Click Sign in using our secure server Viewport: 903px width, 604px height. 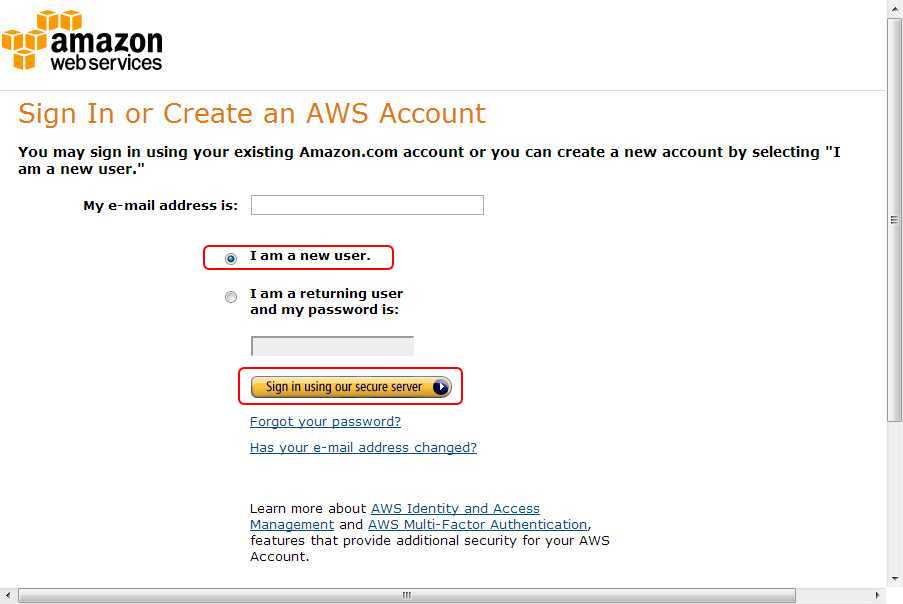click(x=351, y=387)
